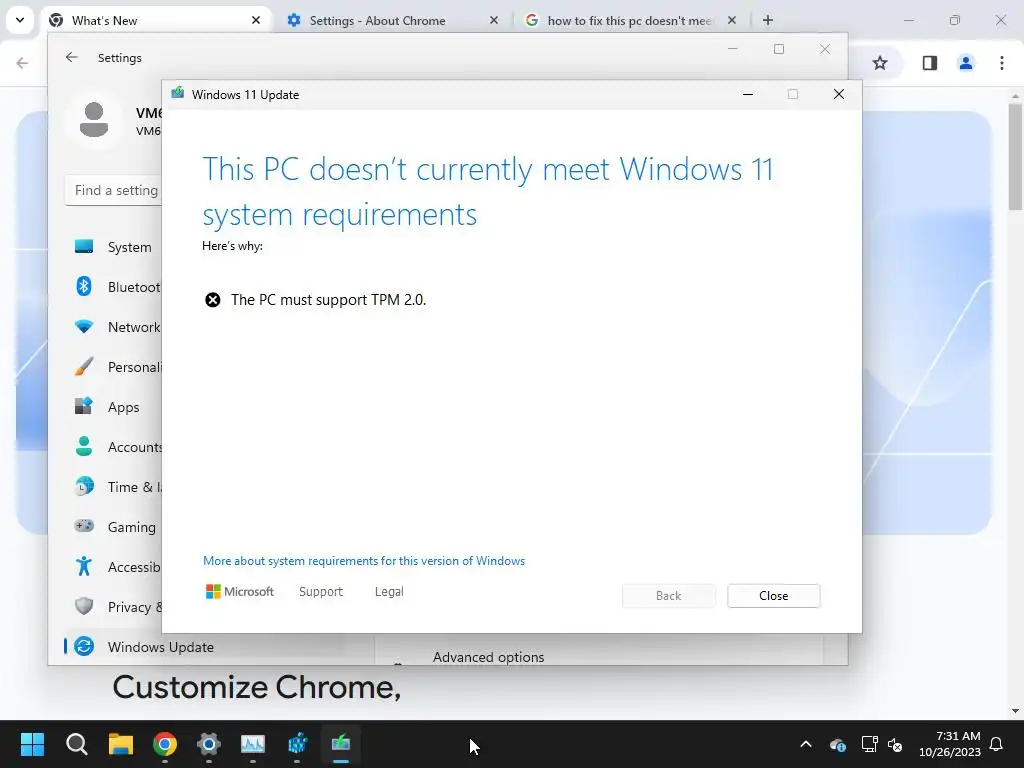1024x768 pixels.
Task: Click the Chrome icon in taskbar
Action: coord(165,743)
